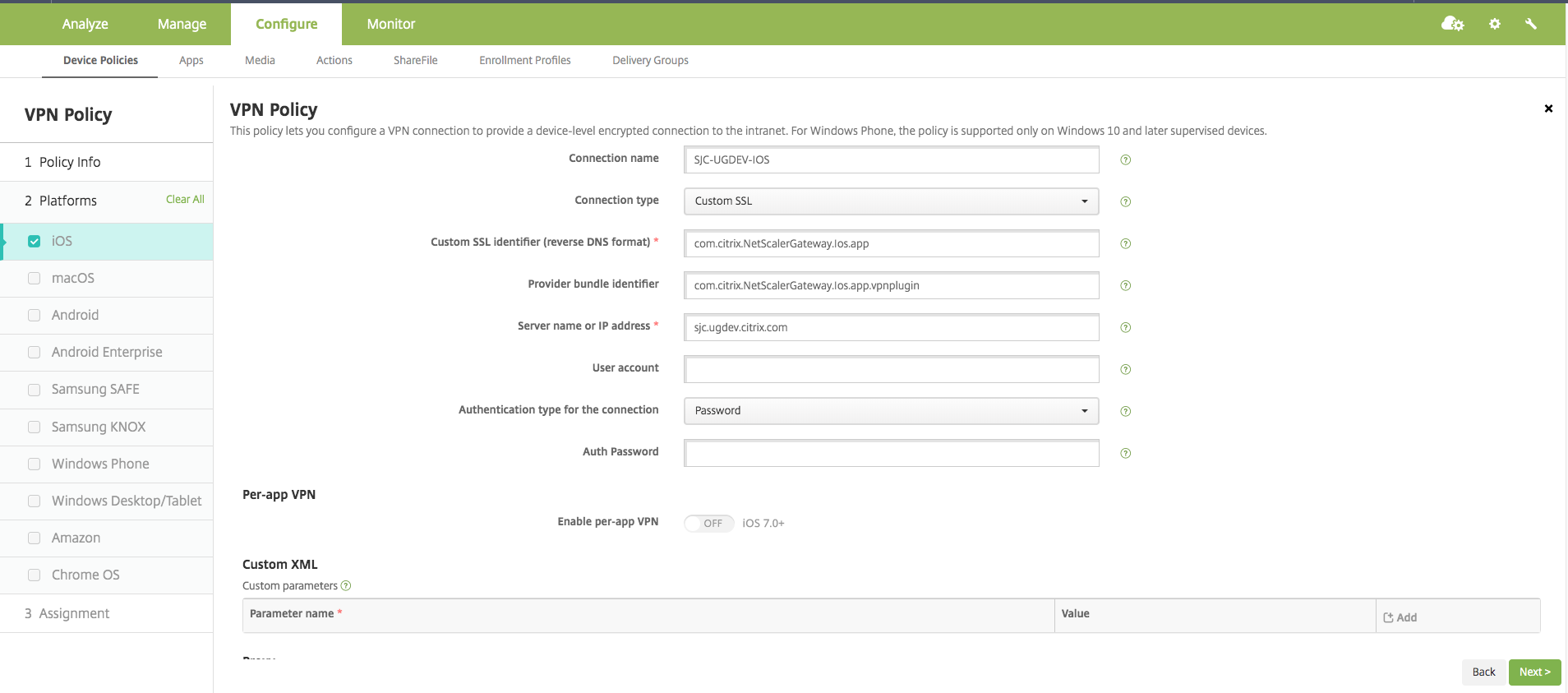Click help icon beside User account field
The image size is (1568, 693).
pos(1125,369)
